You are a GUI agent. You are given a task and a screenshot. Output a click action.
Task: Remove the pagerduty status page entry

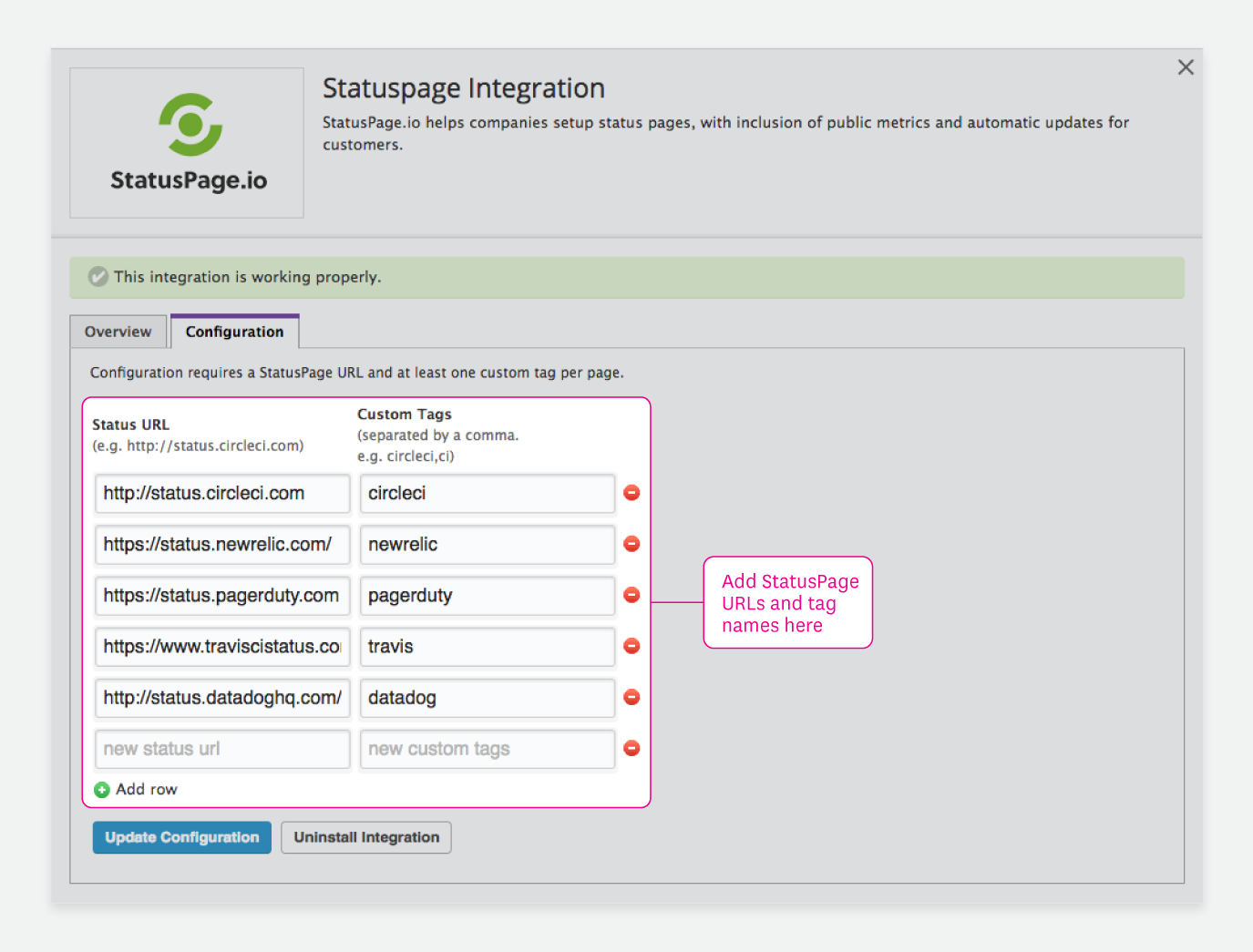(x=632, y=595)
